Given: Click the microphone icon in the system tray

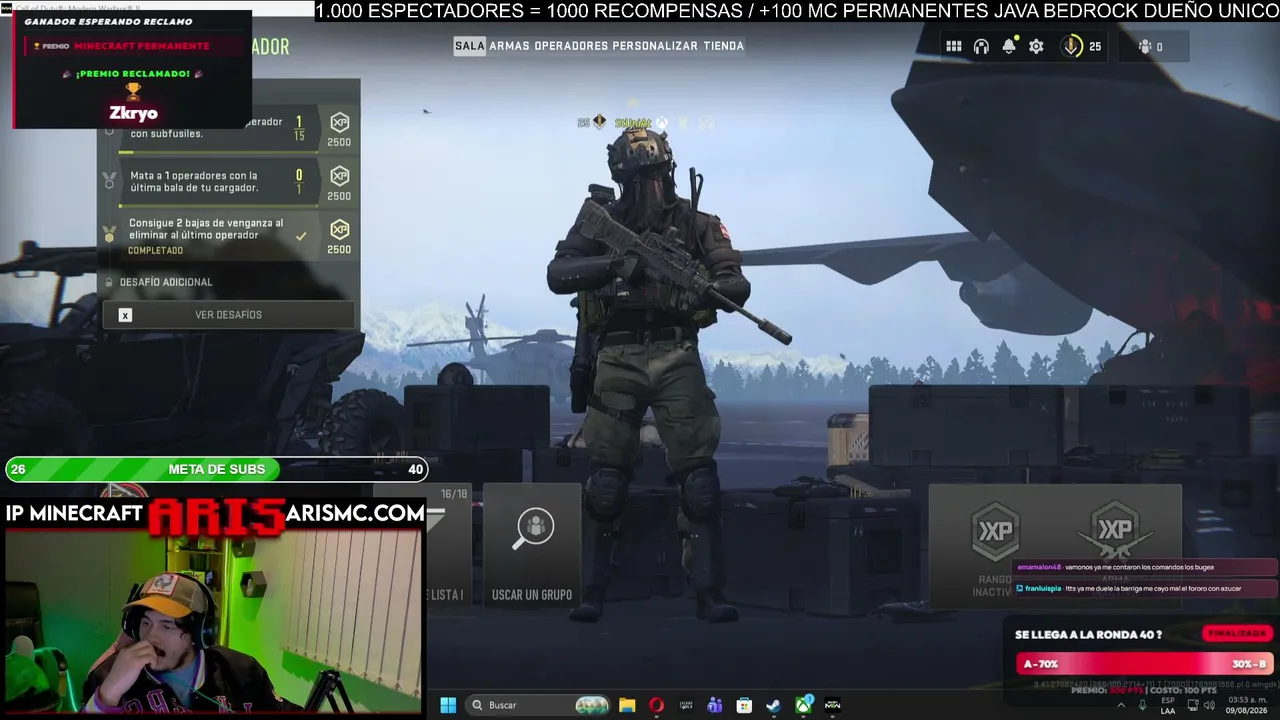Looking at the screenshot, I should click(x=1142, y=705).
